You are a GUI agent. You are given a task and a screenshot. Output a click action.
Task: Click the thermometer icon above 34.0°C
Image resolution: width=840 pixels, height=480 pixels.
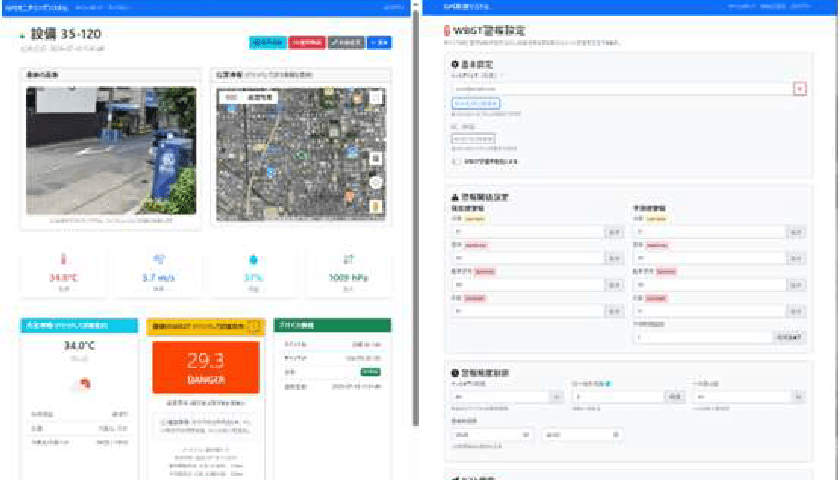pyautogui.click(x=63, y=260)
